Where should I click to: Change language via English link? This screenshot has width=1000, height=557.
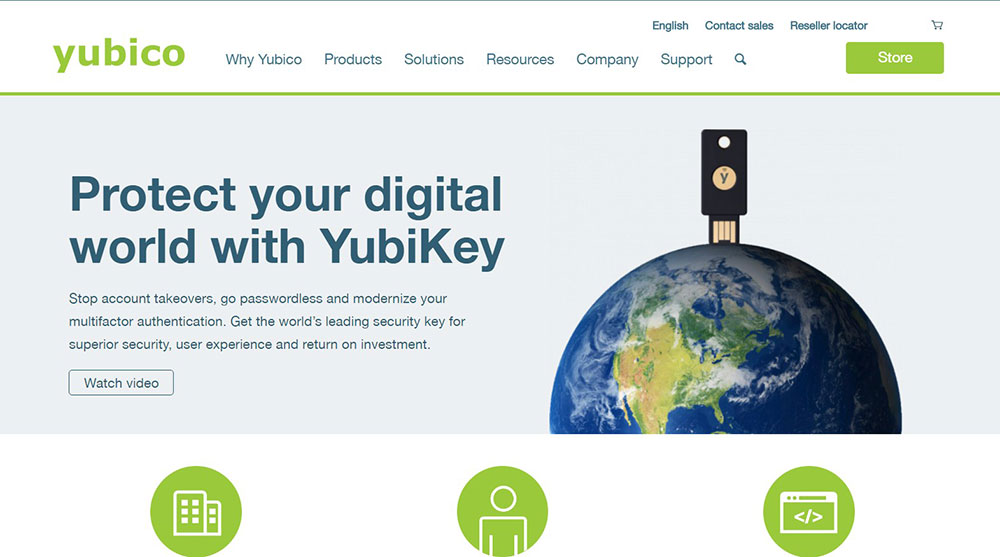(x=670, y=26)
